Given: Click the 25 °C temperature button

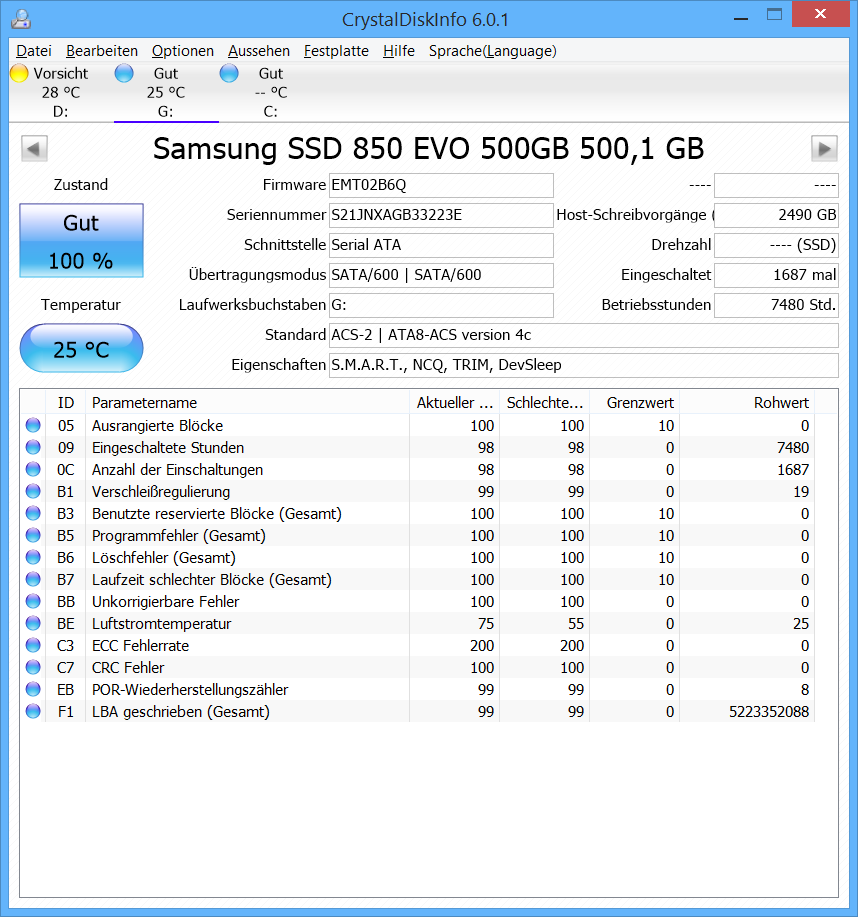Looking at the screenshot, I should tap(81, 349).
